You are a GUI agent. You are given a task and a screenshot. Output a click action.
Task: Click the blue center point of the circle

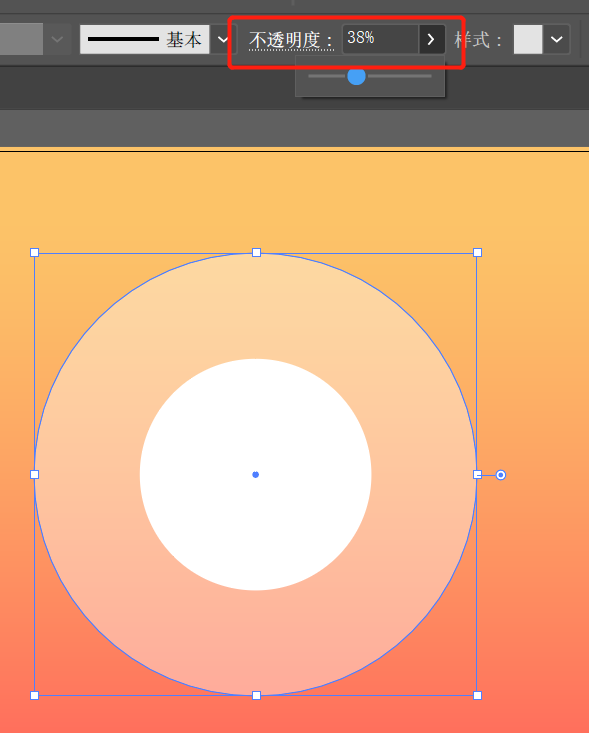click(256, 474)
